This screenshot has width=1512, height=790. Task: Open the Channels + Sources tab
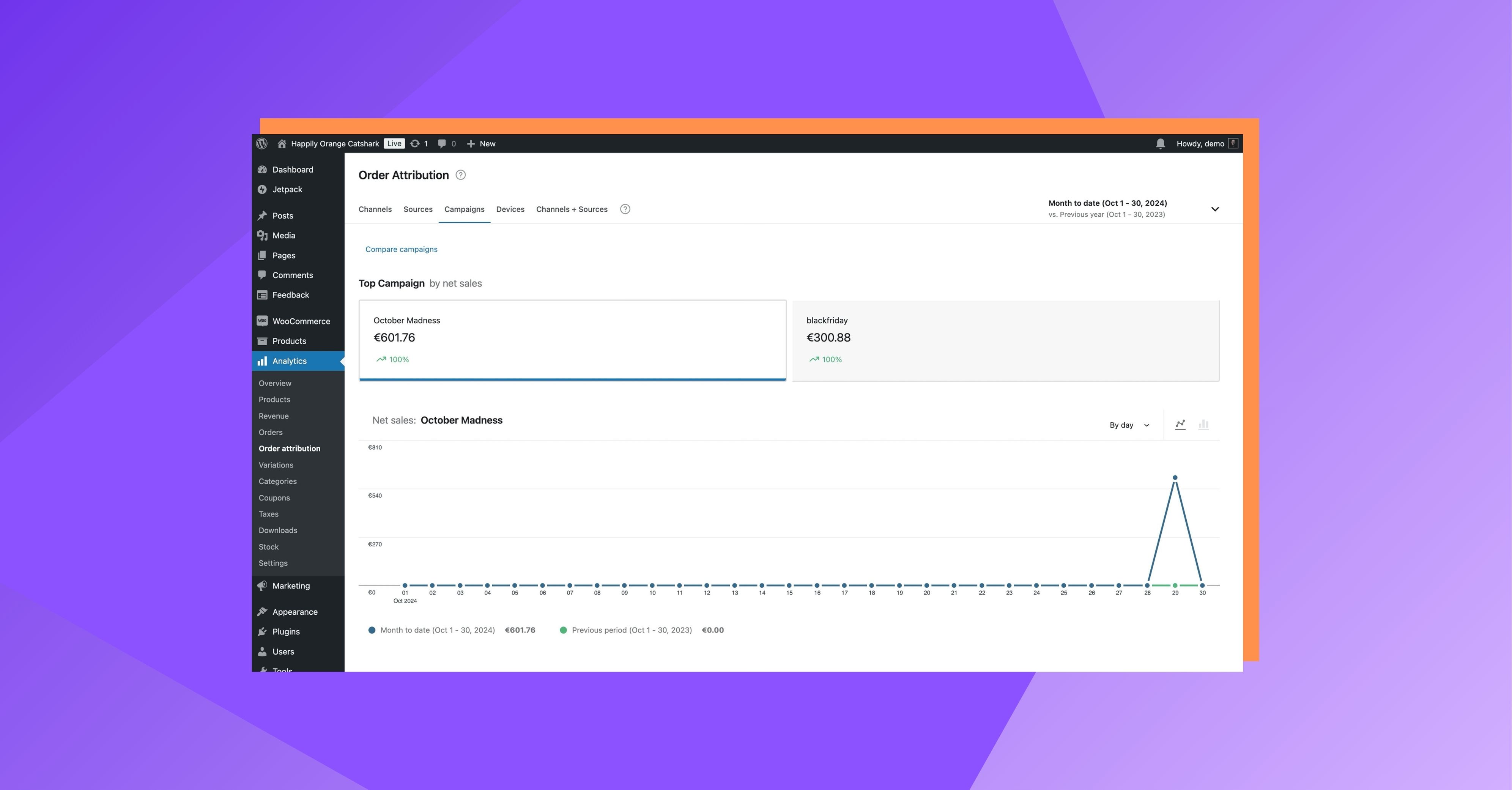pyautogui.click(x=572, y=209)
